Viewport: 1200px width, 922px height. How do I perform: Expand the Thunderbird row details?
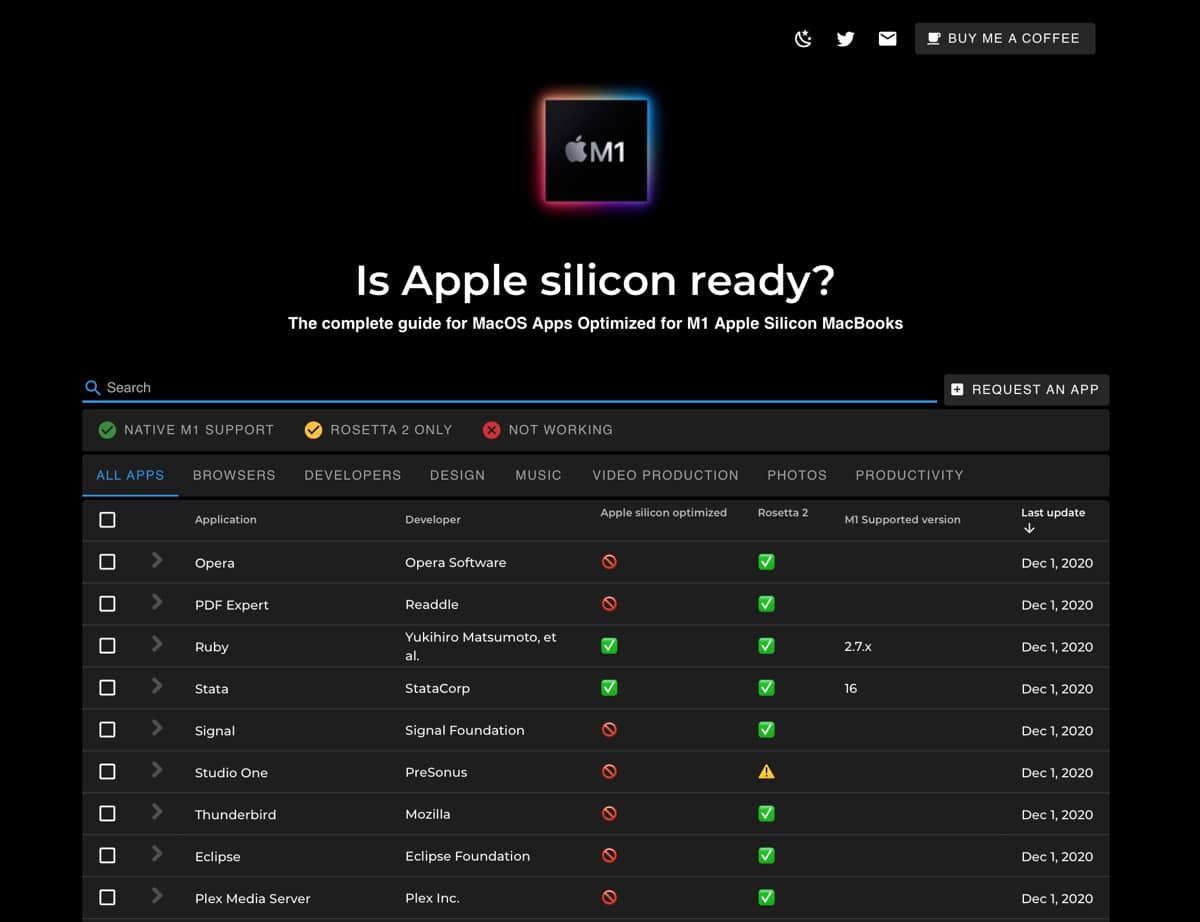157,812
